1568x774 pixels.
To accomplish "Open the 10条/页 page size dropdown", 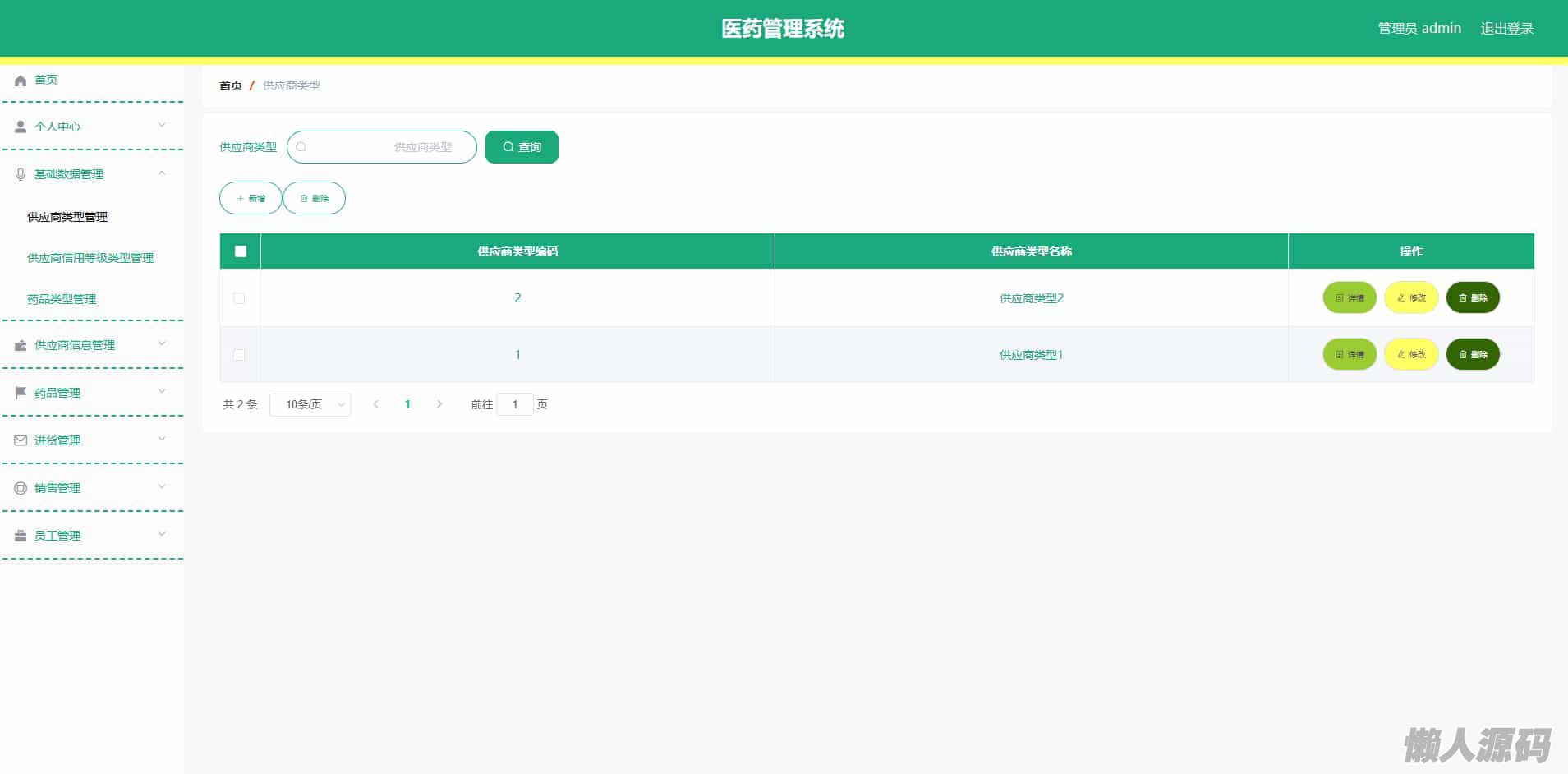I will (x=310, y=404).
